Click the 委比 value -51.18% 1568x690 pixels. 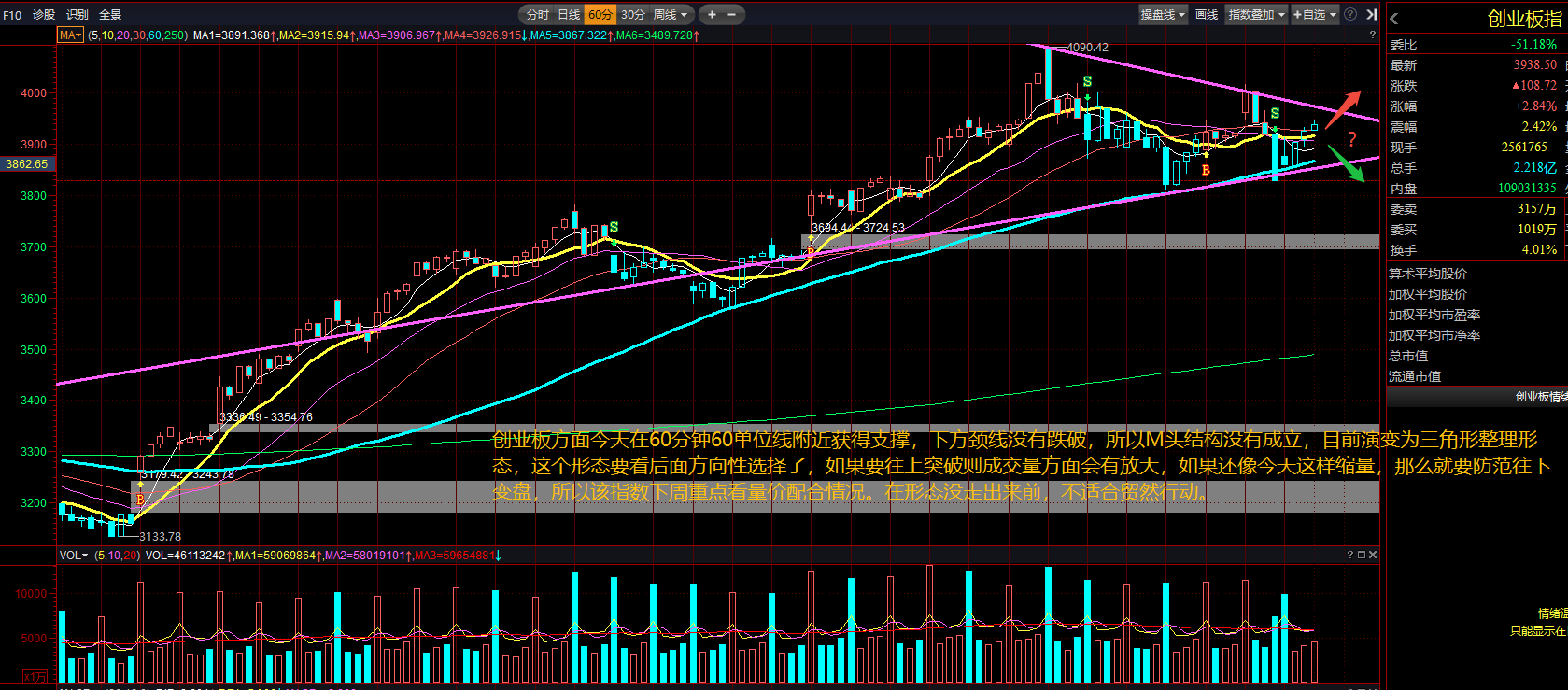click(x=1533, y=45)
